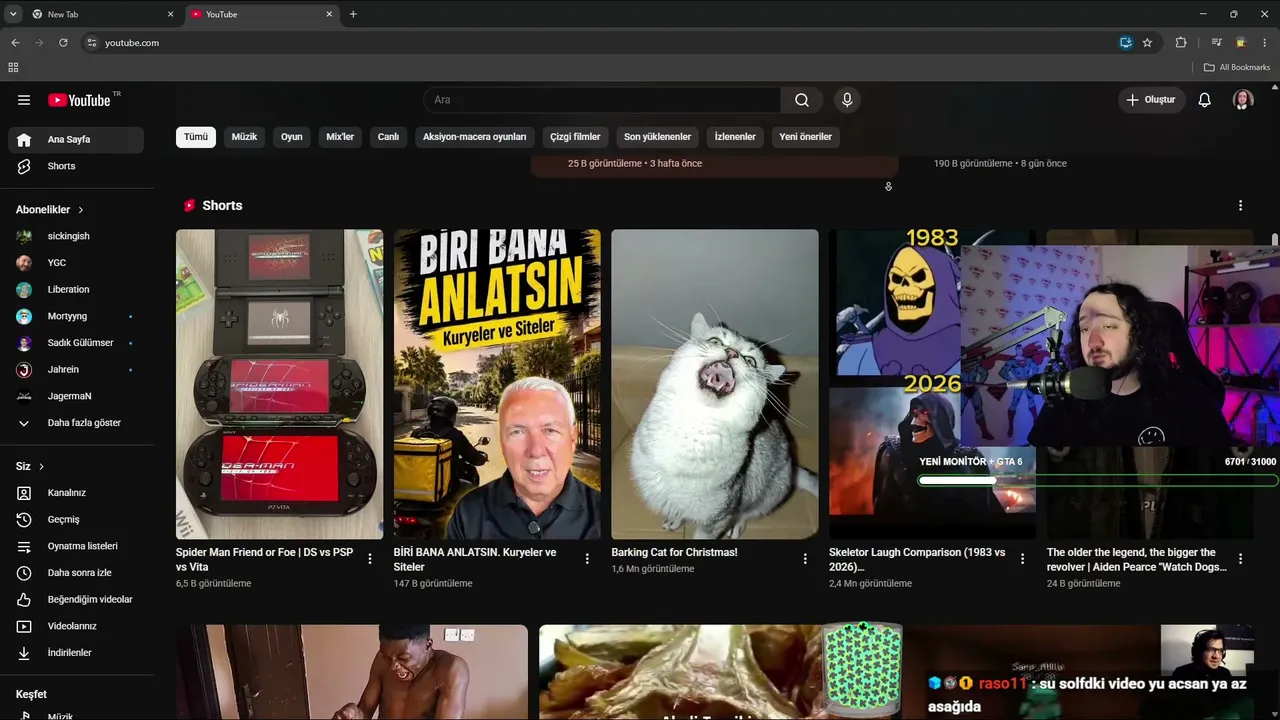
Task: Go back in browser history
Action: pyautogui.click(x=15, y=43)
